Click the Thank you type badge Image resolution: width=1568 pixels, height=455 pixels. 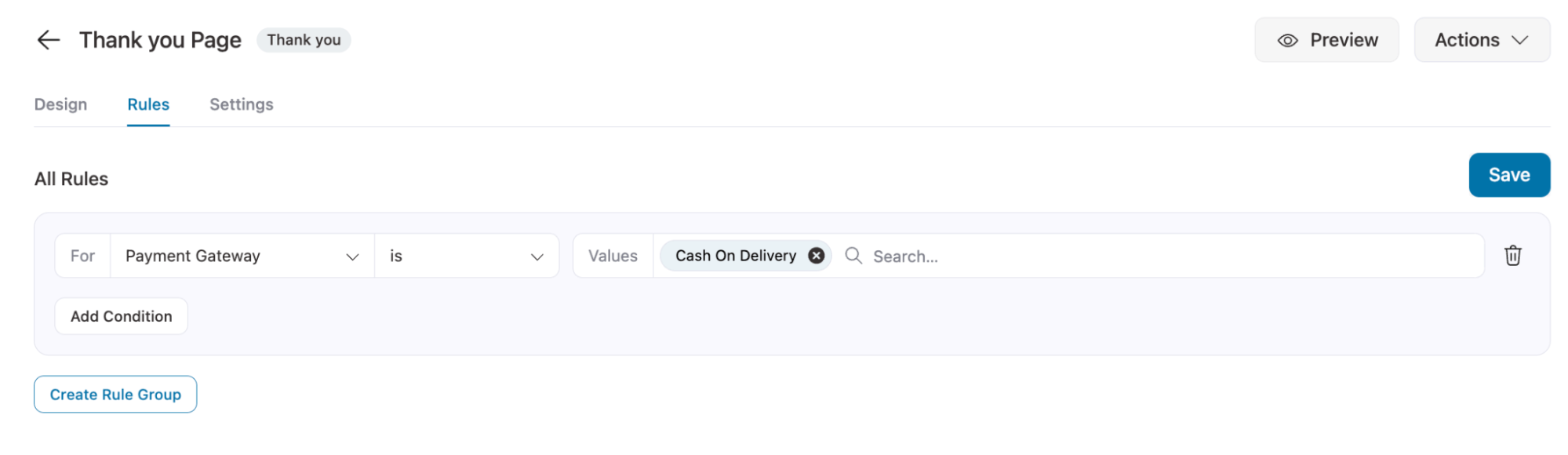(x=304, y=40)
